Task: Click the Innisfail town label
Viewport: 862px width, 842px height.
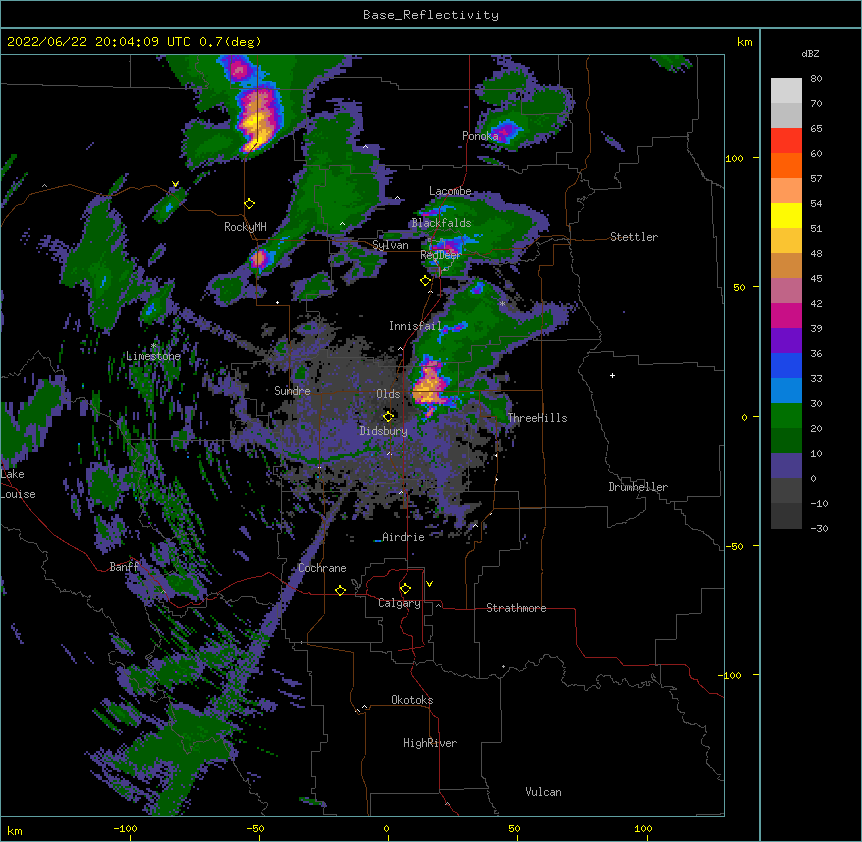Action: point(415,326)
